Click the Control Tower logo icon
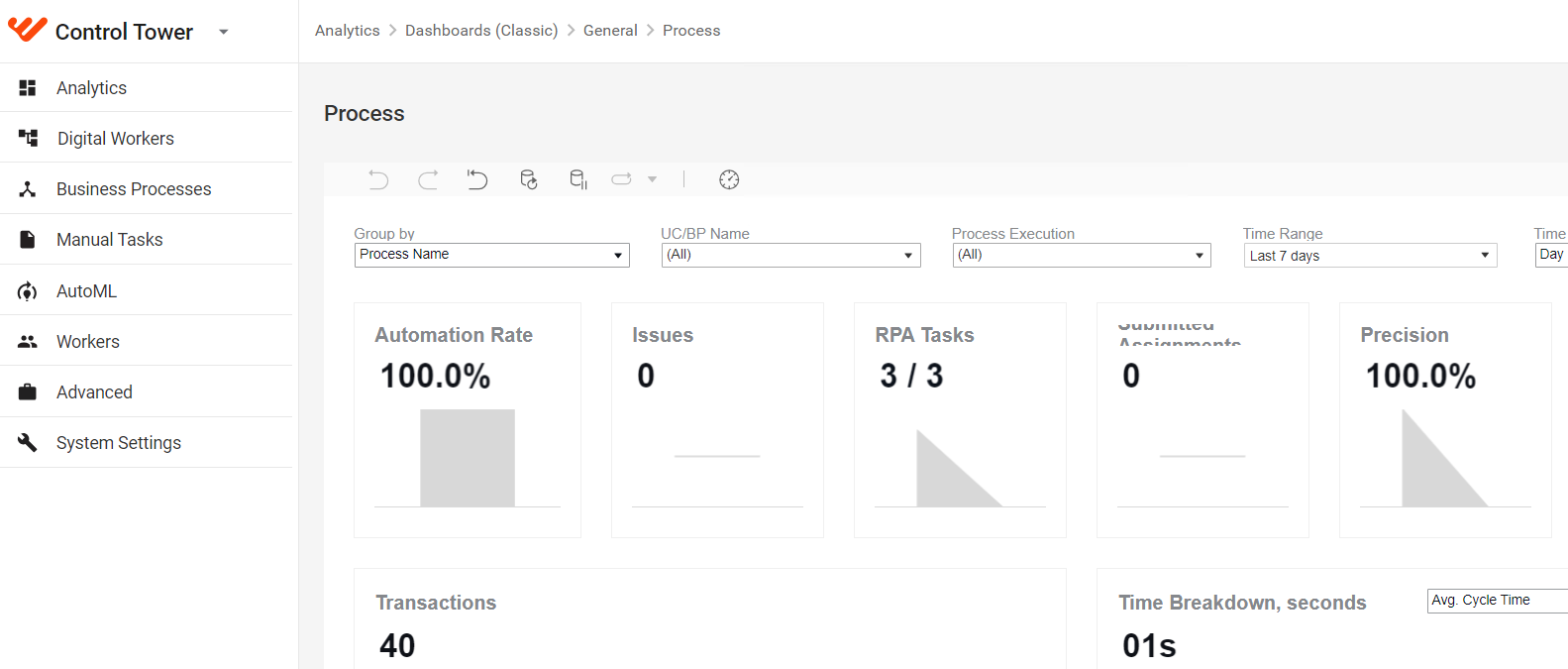 [x=28, y=30]
